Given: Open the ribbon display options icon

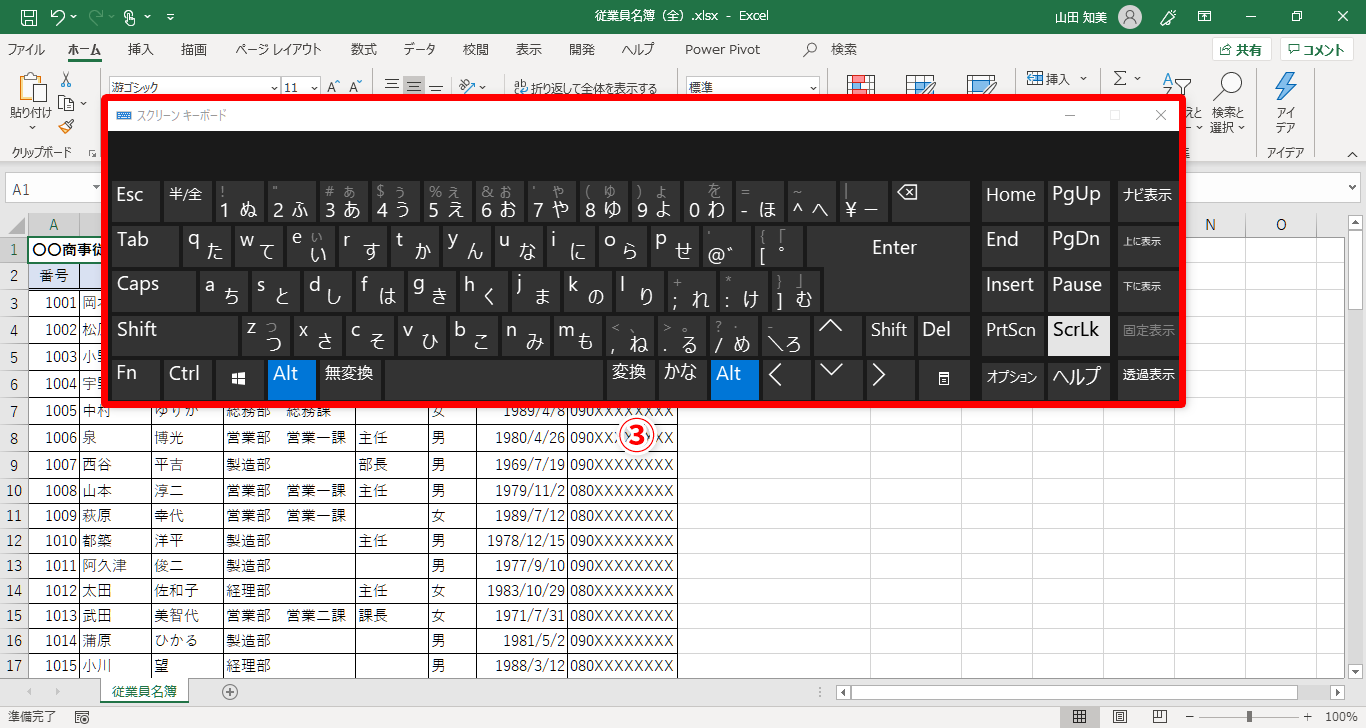Looking at the screenshot, I should tap(1205, 17).
